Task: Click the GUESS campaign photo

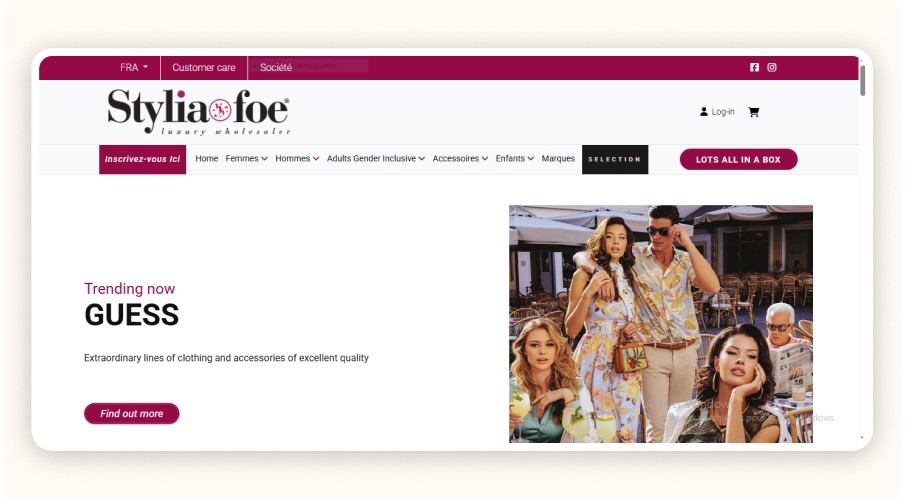Action: (x=661, y=324)
